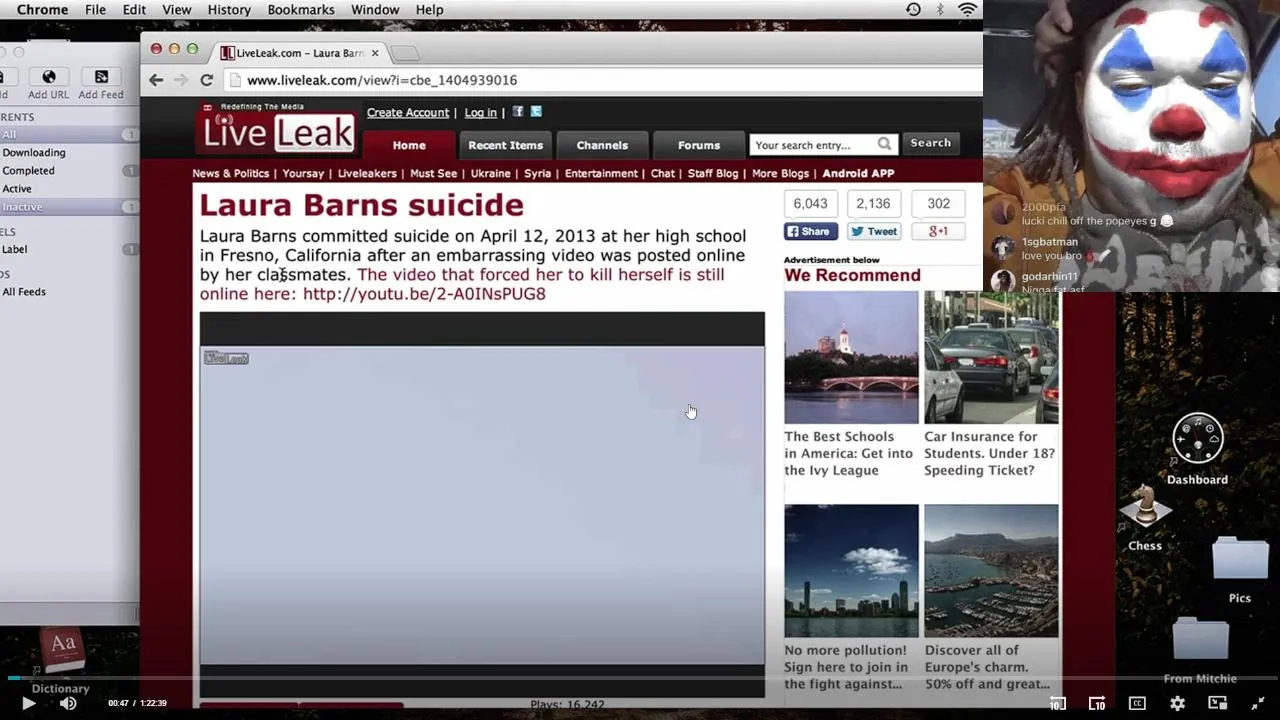Screen dimensions: 1280x720
Task: Open the youtu.be video link
Action: click(424, 293)
